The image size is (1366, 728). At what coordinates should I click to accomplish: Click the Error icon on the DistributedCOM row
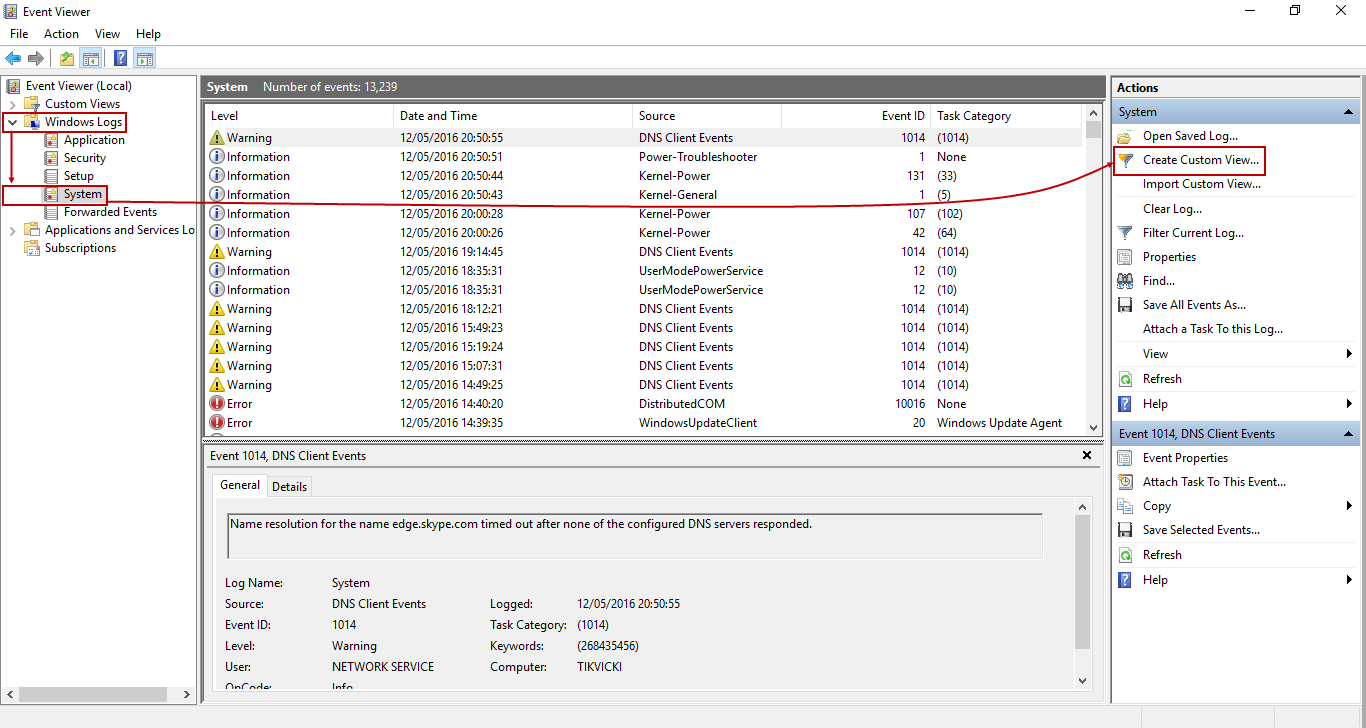(217, 404)
